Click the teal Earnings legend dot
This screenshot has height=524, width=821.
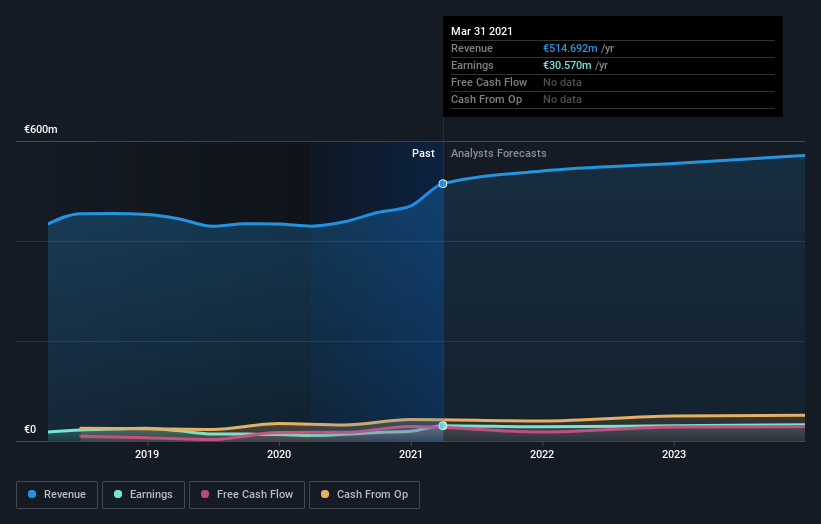click(x=118, y=494)
